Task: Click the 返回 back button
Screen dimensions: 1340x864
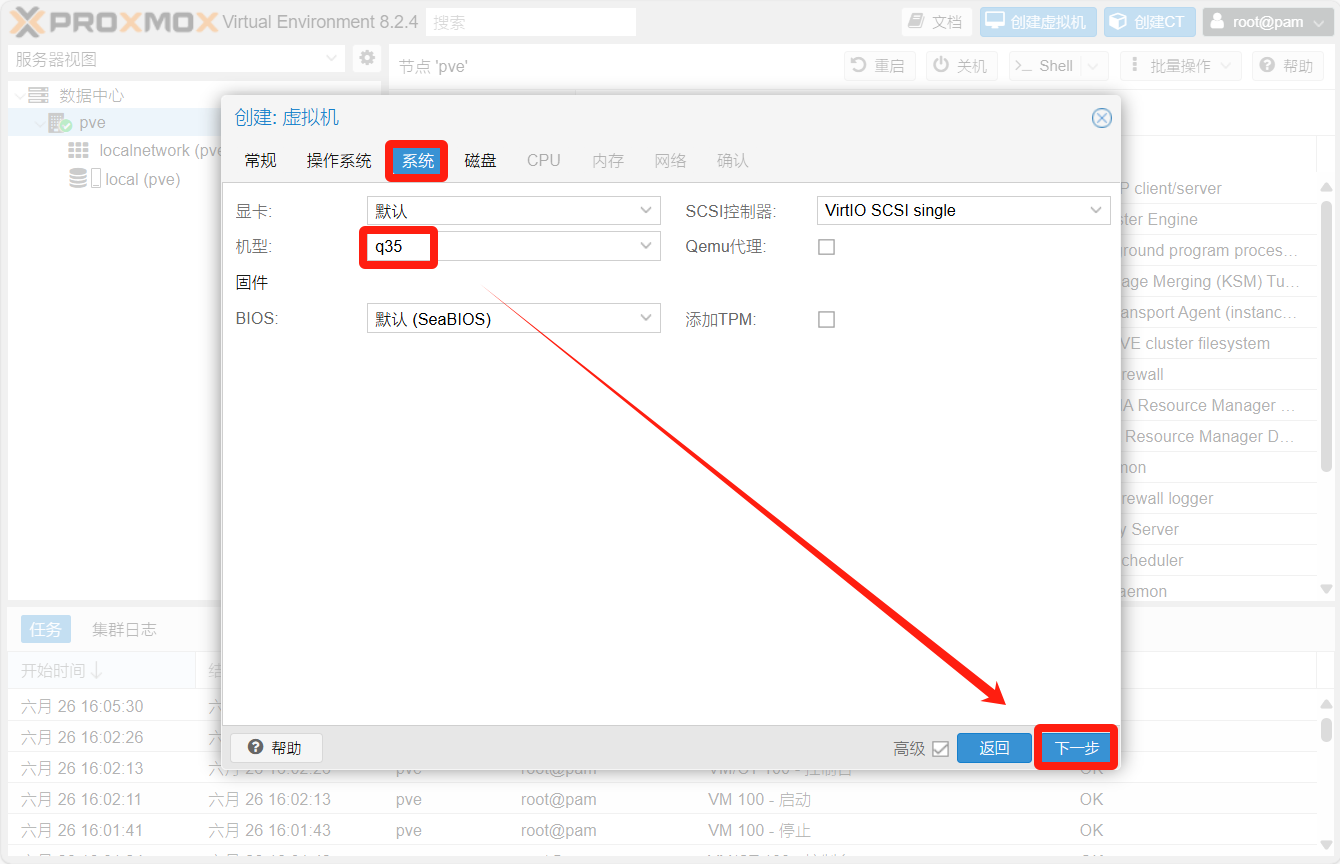Action: [x=993, y=748]
